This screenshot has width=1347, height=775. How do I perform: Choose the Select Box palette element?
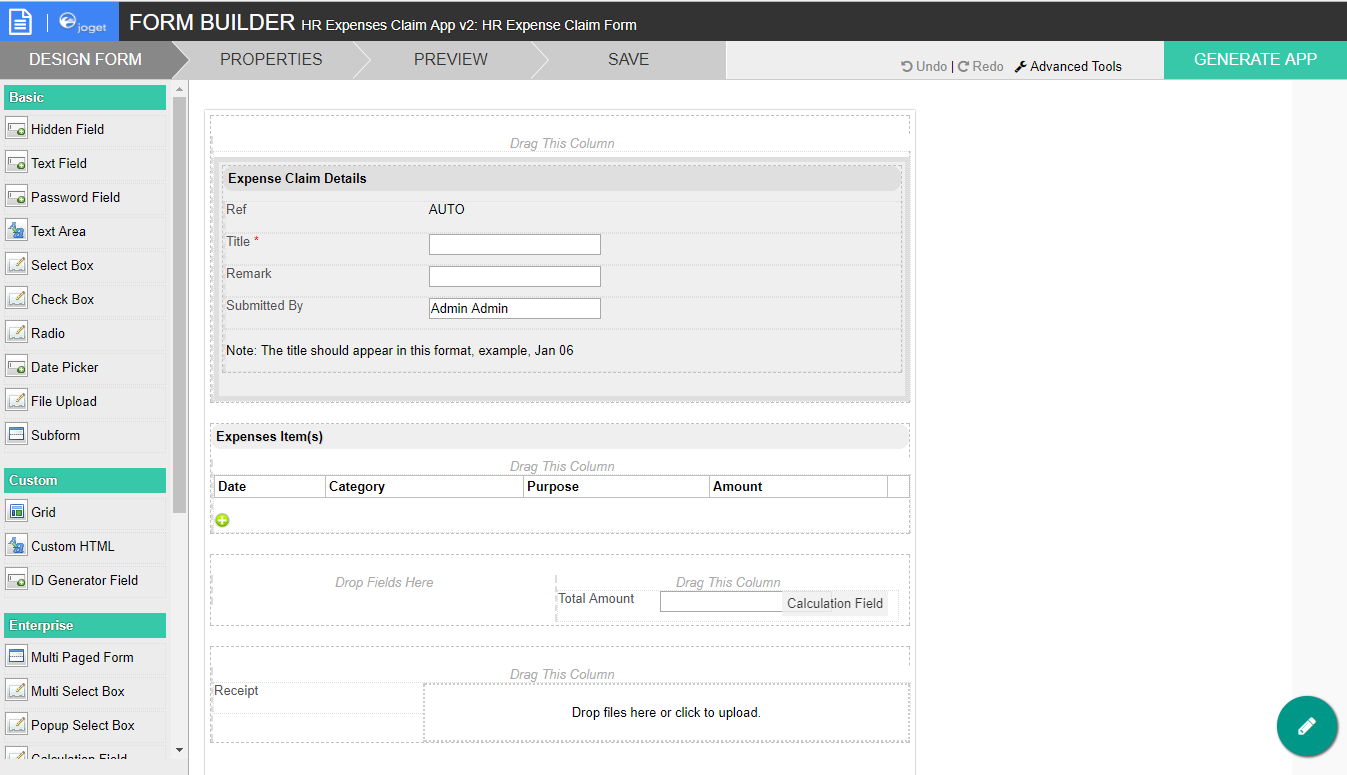click(62, 266)
